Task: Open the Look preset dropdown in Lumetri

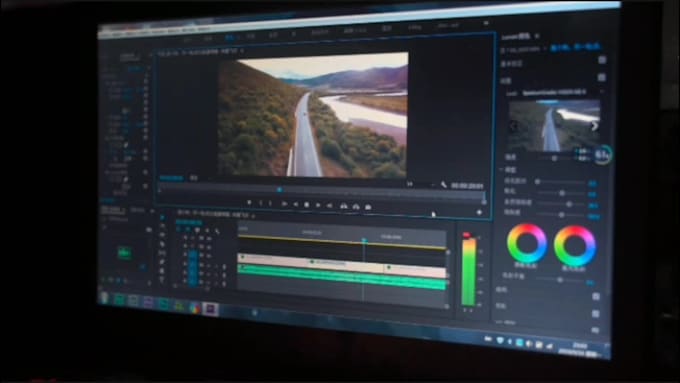Action: (x=561, y=92)
